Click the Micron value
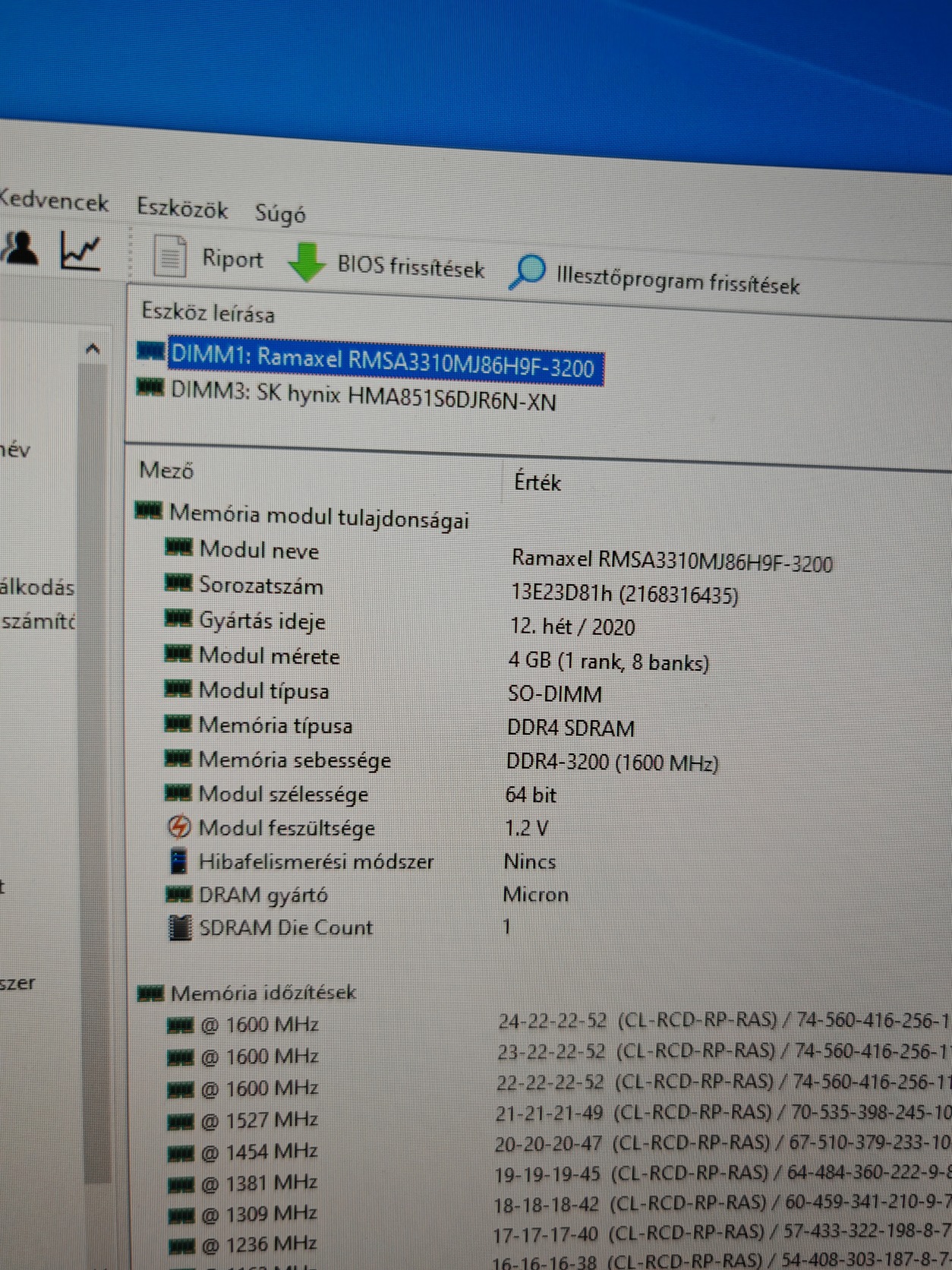Image resolution: width=952 pixels, height=1270 pixels. click(535, 894)
